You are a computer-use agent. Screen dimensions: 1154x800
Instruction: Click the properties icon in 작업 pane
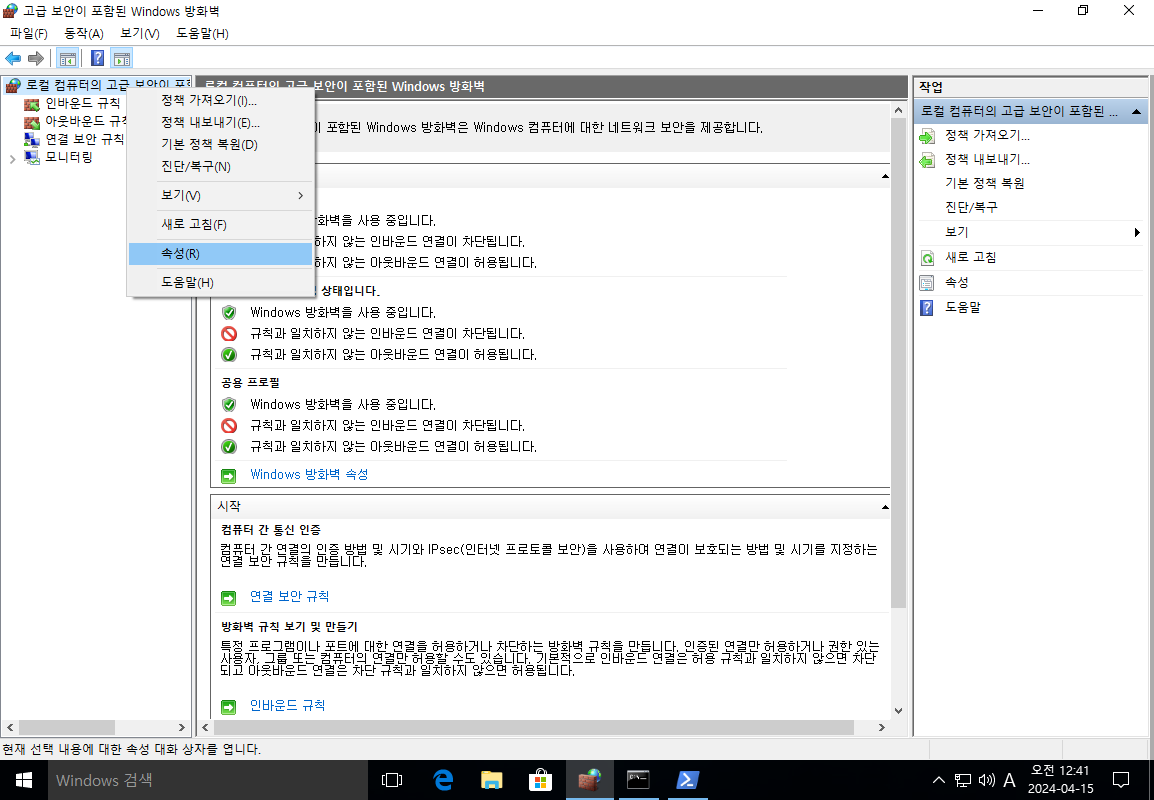click(x=927, y=283)
